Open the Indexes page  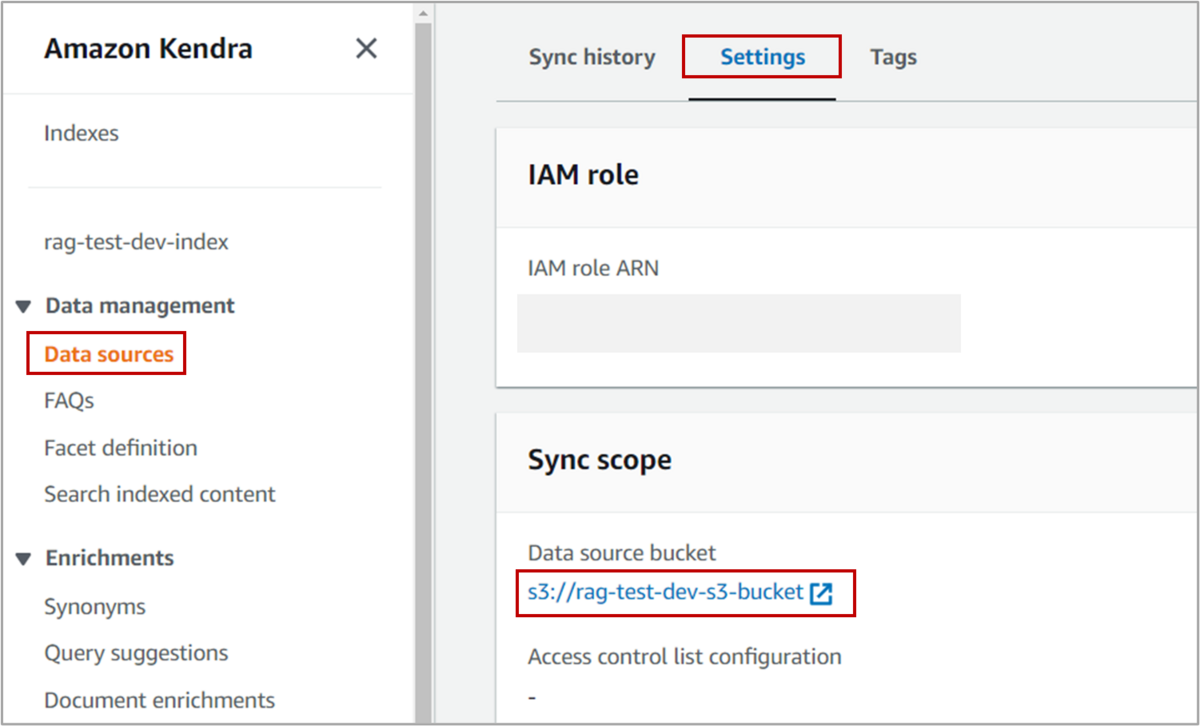coord(81,132)
